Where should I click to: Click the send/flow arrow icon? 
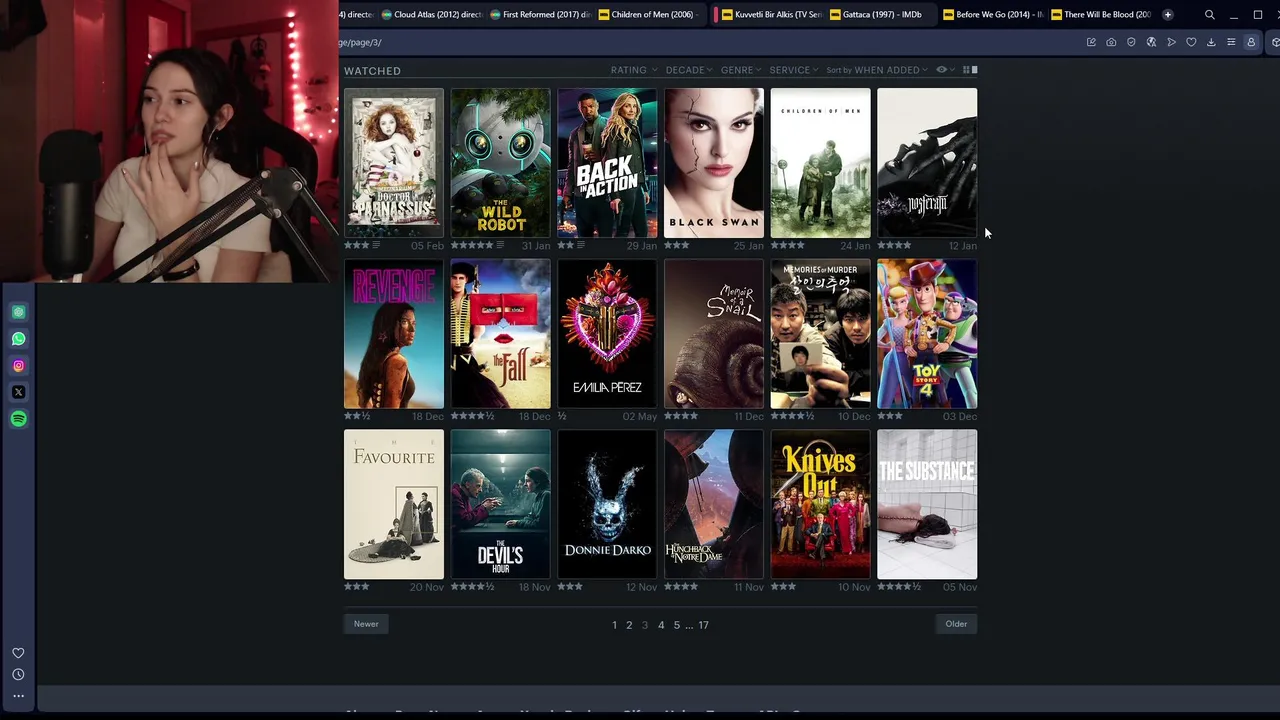(x=1171, y=42)
